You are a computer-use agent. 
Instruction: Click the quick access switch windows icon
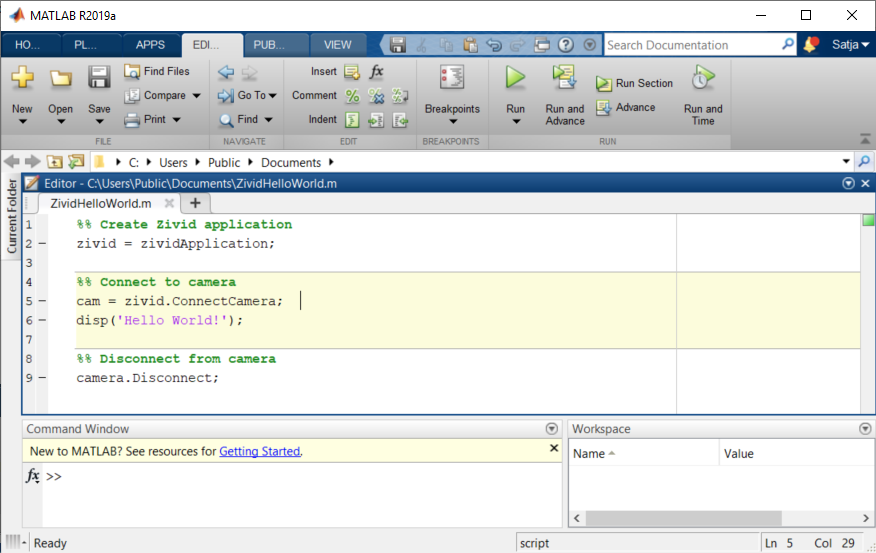pyautogui.click(x=541, y=45)
